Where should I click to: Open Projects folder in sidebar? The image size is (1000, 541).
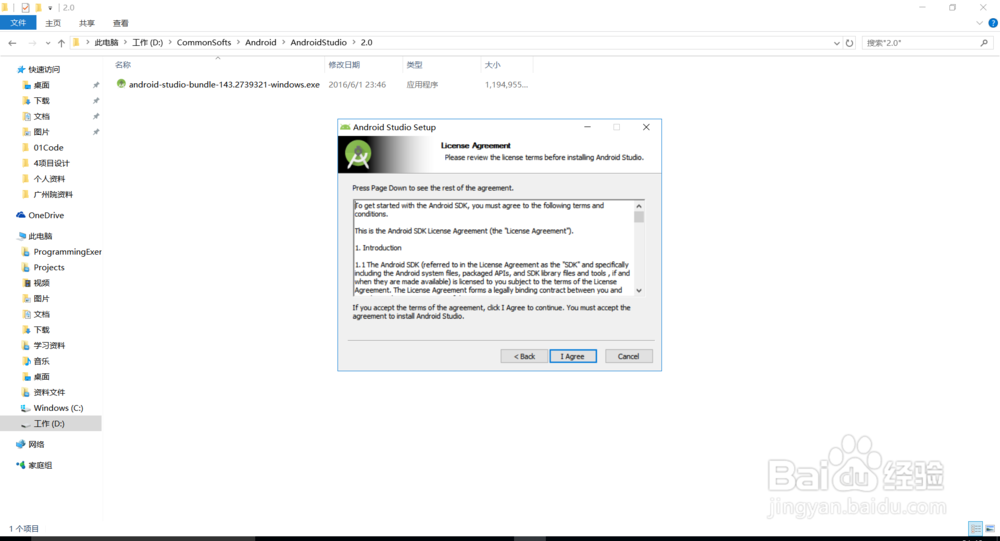point(49,267)
